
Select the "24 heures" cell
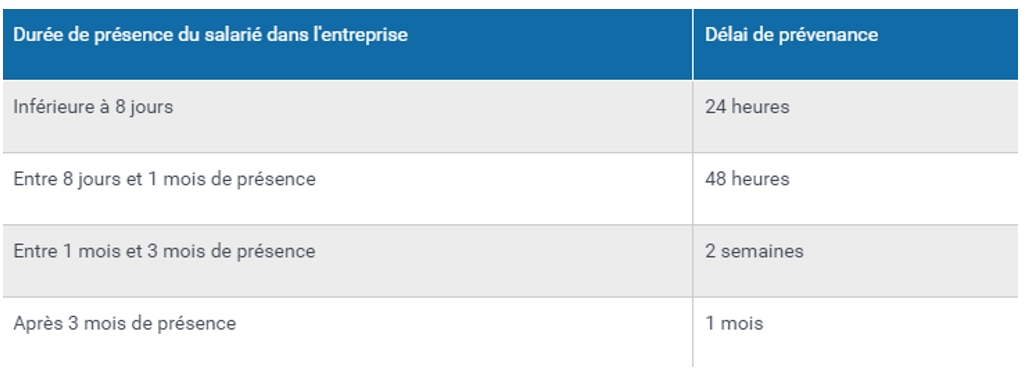tap(856, 116)
